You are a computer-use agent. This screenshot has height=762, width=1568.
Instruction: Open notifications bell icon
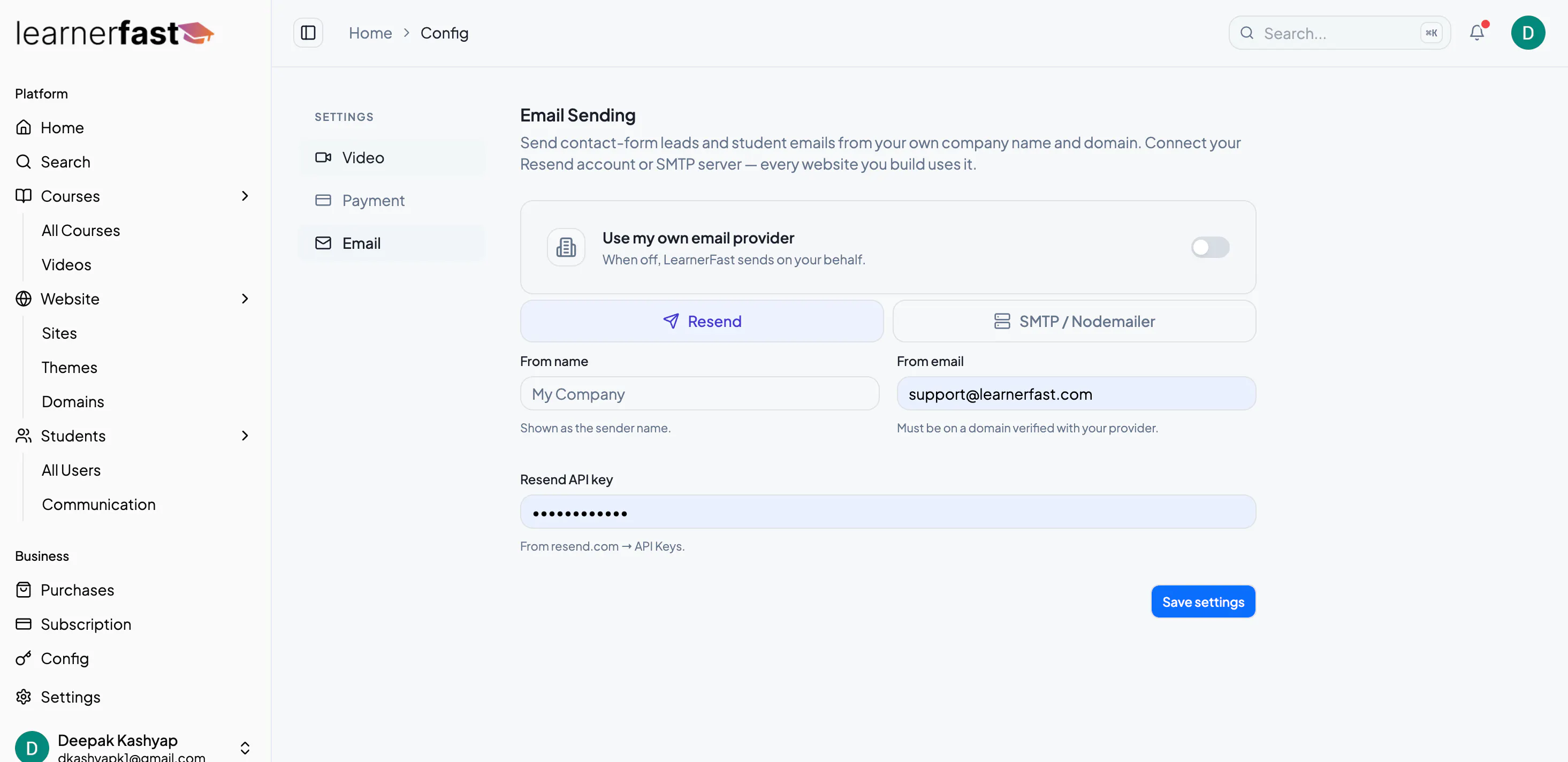pos(1478,33)
